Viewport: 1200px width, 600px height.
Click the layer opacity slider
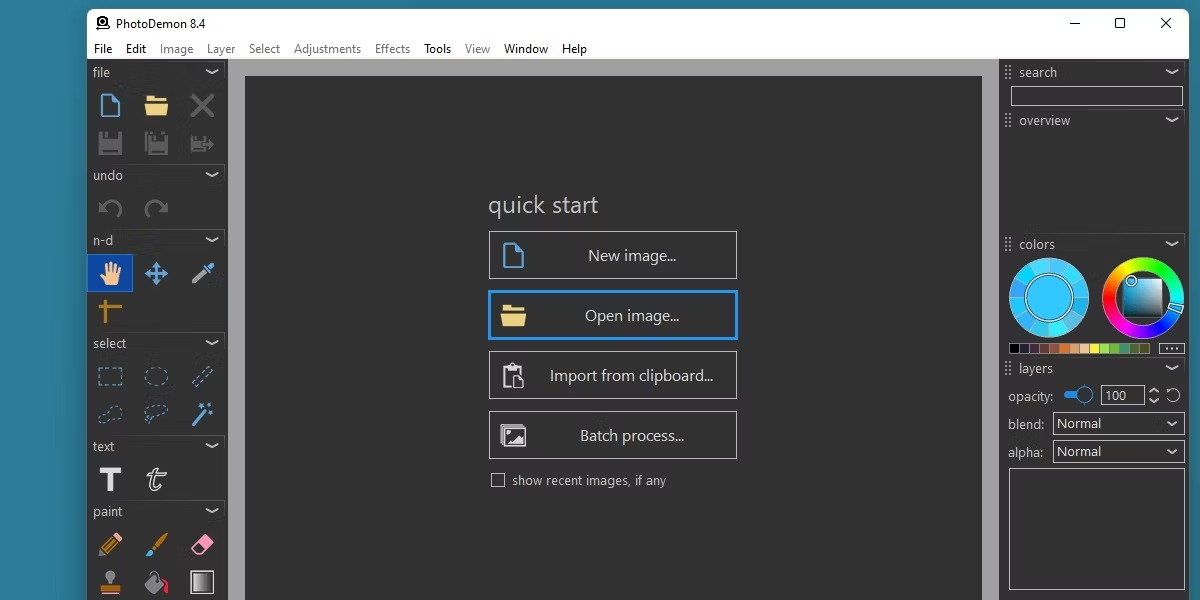click(1078, 396)
